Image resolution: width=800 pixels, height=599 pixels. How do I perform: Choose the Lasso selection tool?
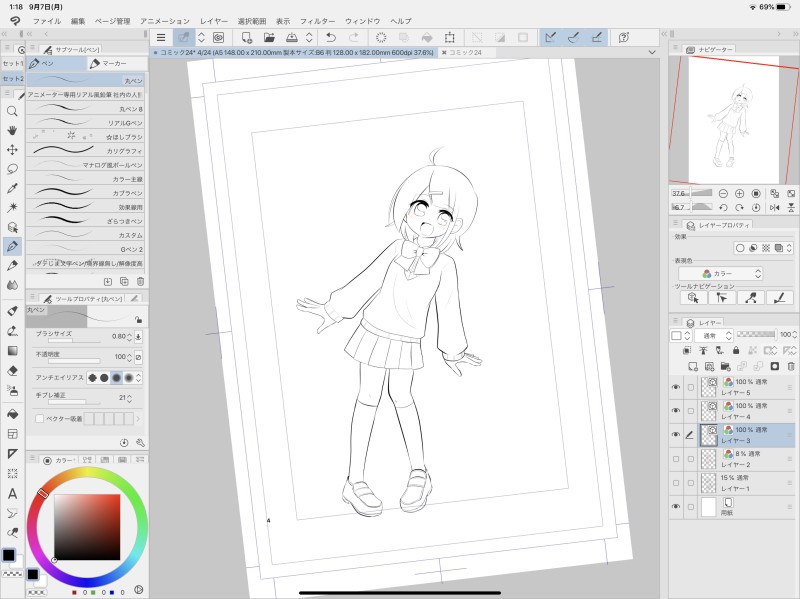[12, 168]
